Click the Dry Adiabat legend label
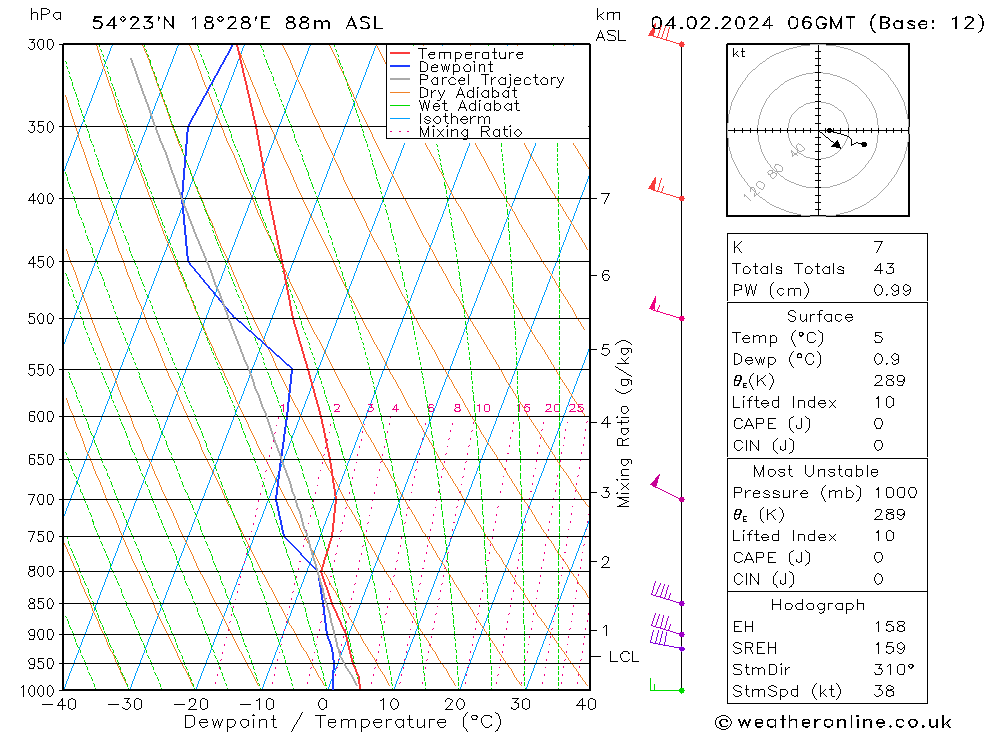Image resolution: width=1000 pixels, height=733 pixels. coord(468,93)
